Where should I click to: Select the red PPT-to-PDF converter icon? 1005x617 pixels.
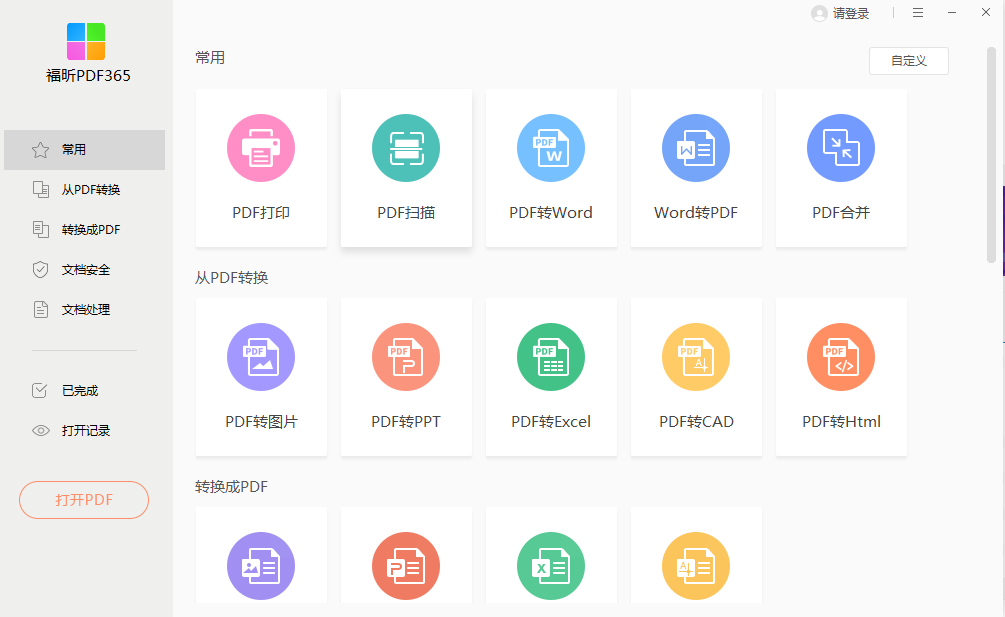(406, 566)
